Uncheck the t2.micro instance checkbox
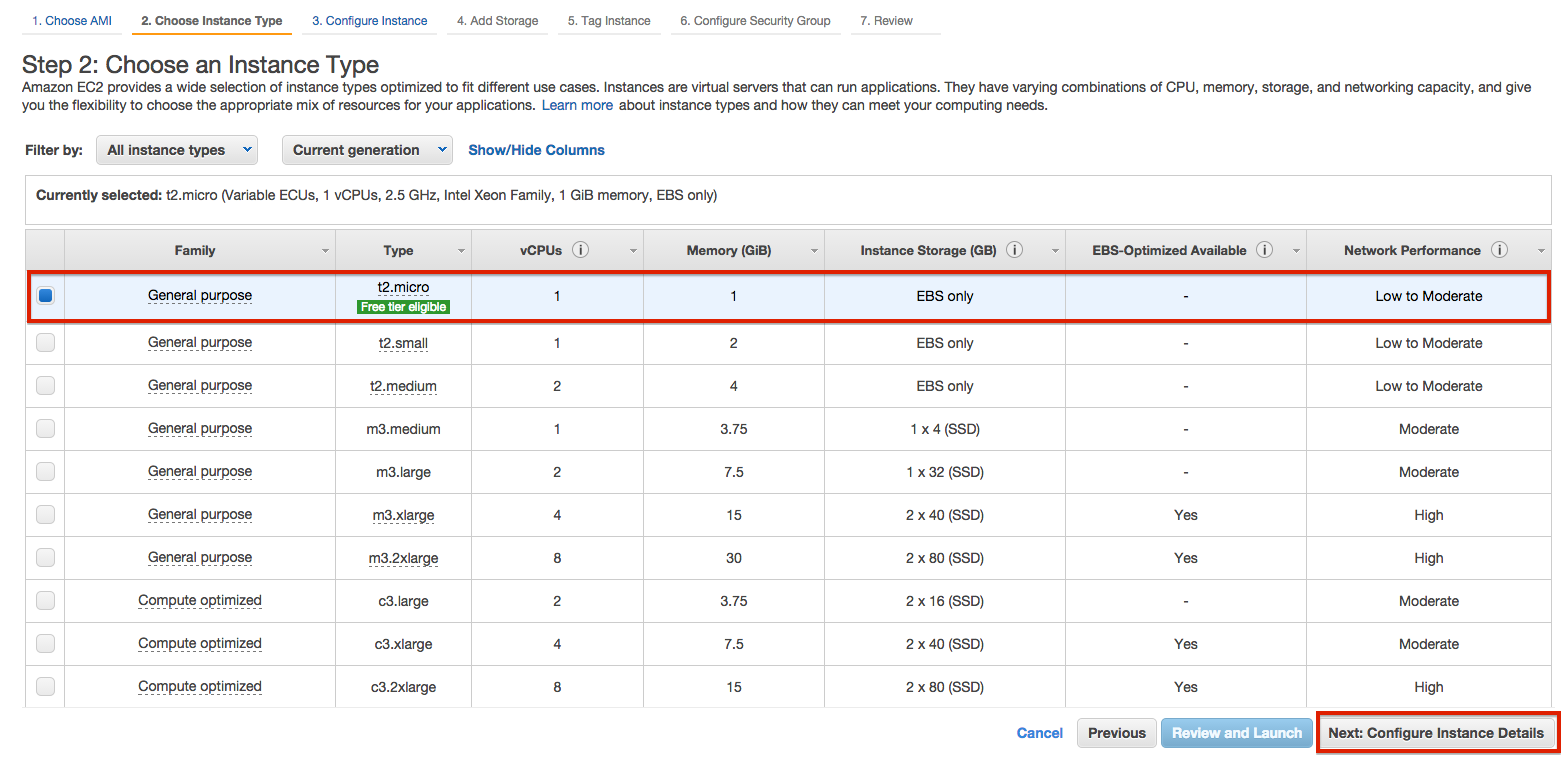This screenshot has height=761, width=1564. tap(45, 296)
